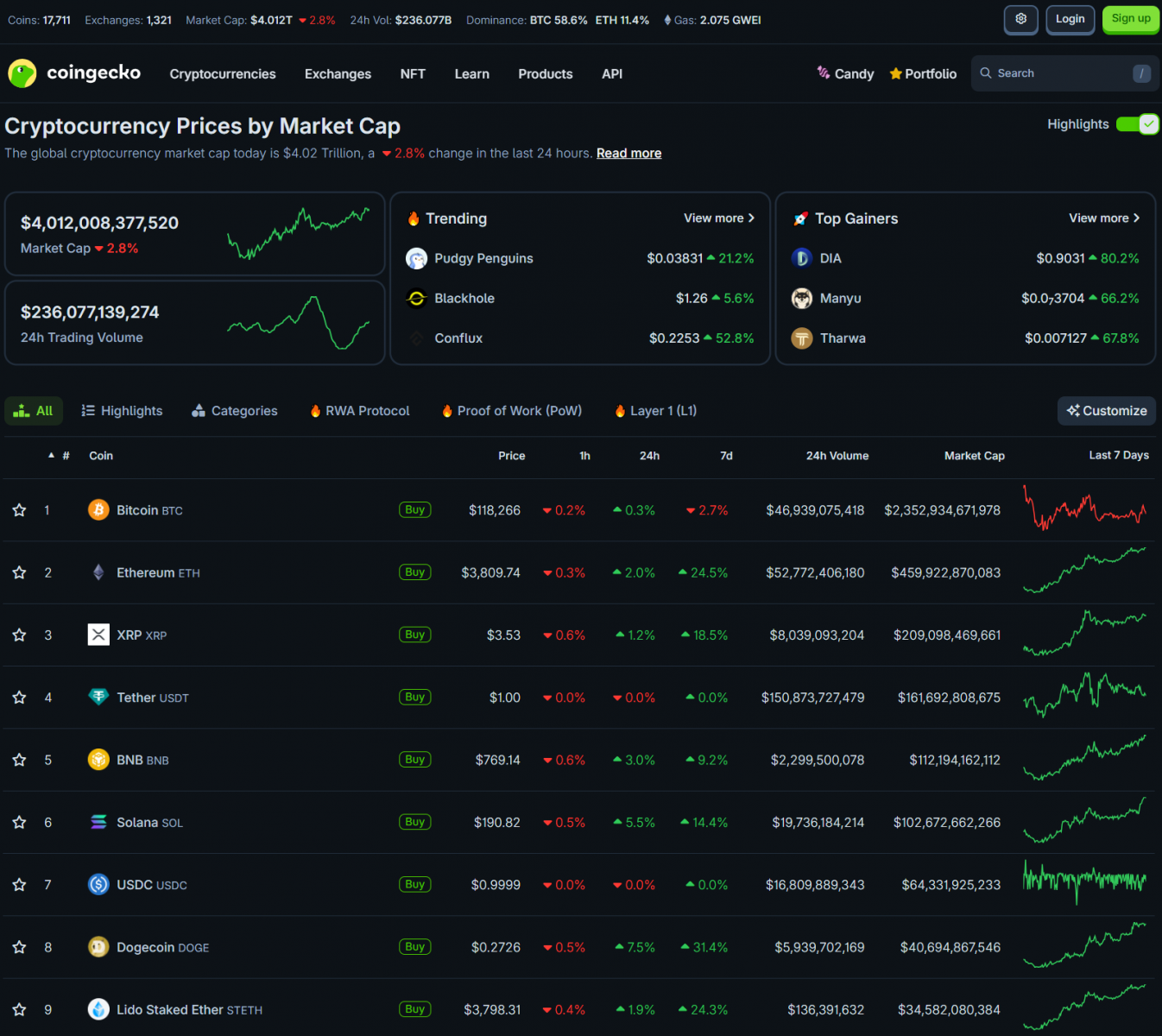This screenshot has height=1036, width=1162.
Task: Click the CoinGecko logo icon
Action: point(22,73)
